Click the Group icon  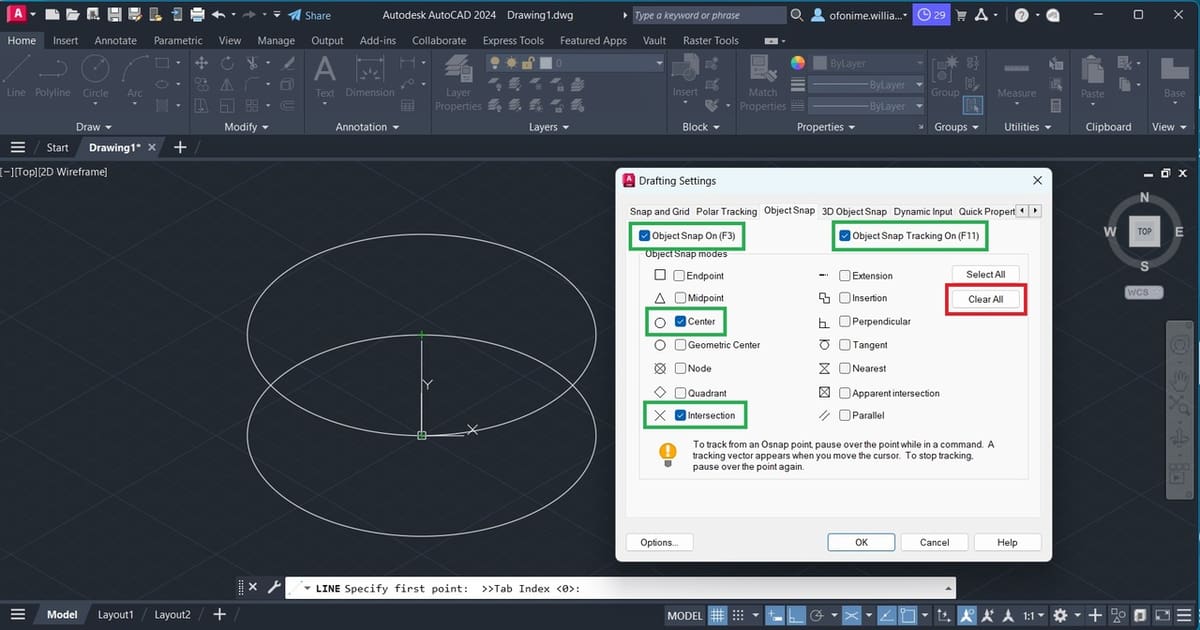pos(945,75)
